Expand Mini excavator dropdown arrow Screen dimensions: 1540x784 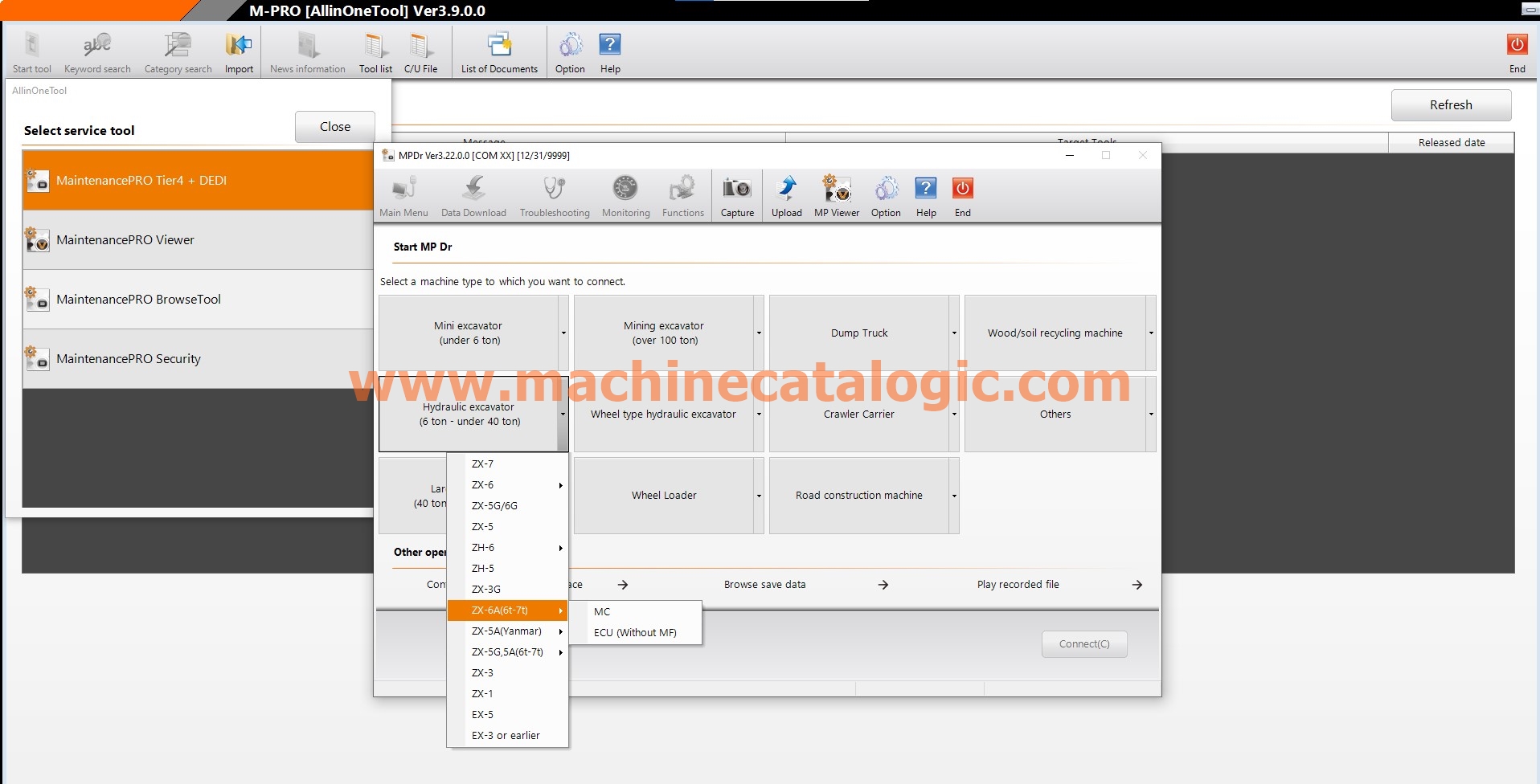coord(563,333)
